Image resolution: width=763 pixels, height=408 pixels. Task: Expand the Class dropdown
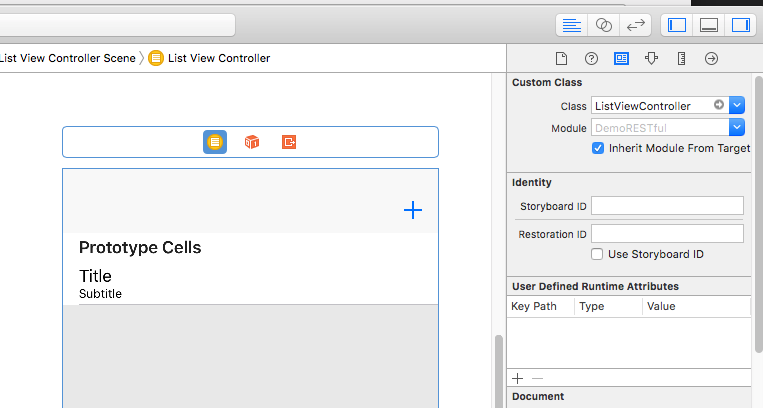click(x=737, y=105)
